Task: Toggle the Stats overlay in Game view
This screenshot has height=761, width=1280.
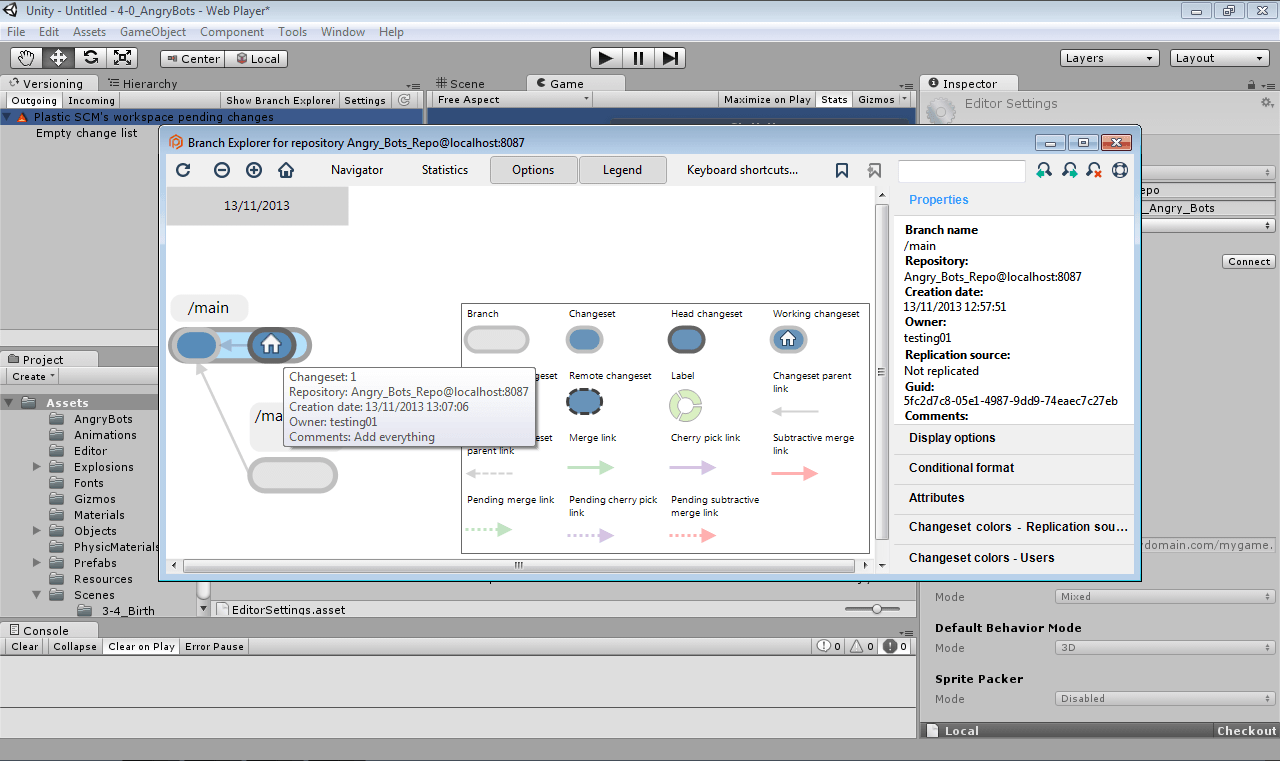Action: pyautogui.click(x=833, y=99)
